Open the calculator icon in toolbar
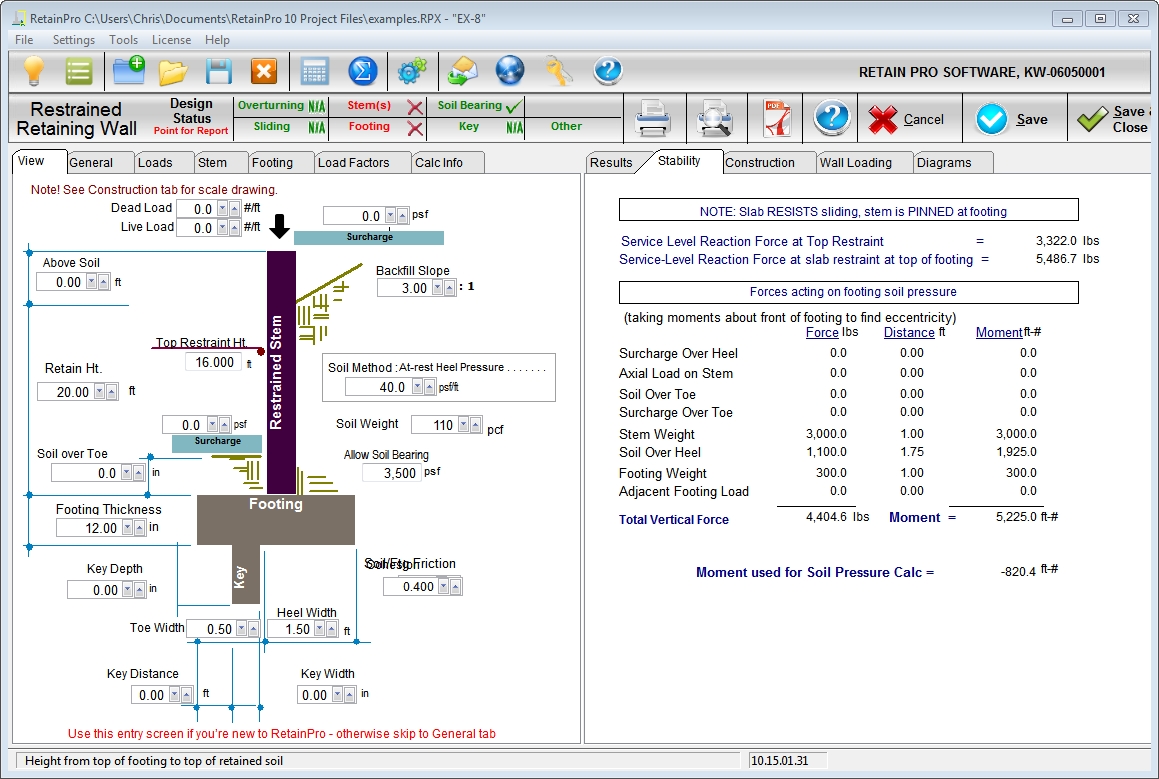 tap(315, 72)
